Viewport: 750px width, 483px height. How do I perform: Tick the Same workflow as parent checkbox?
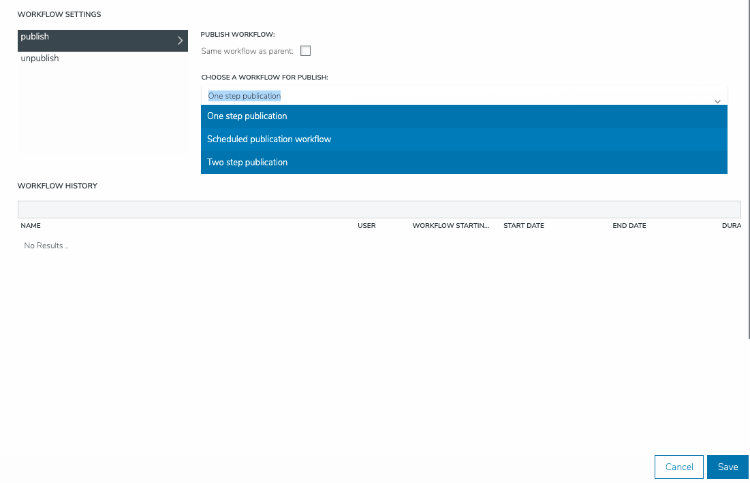tap(306, 51)
